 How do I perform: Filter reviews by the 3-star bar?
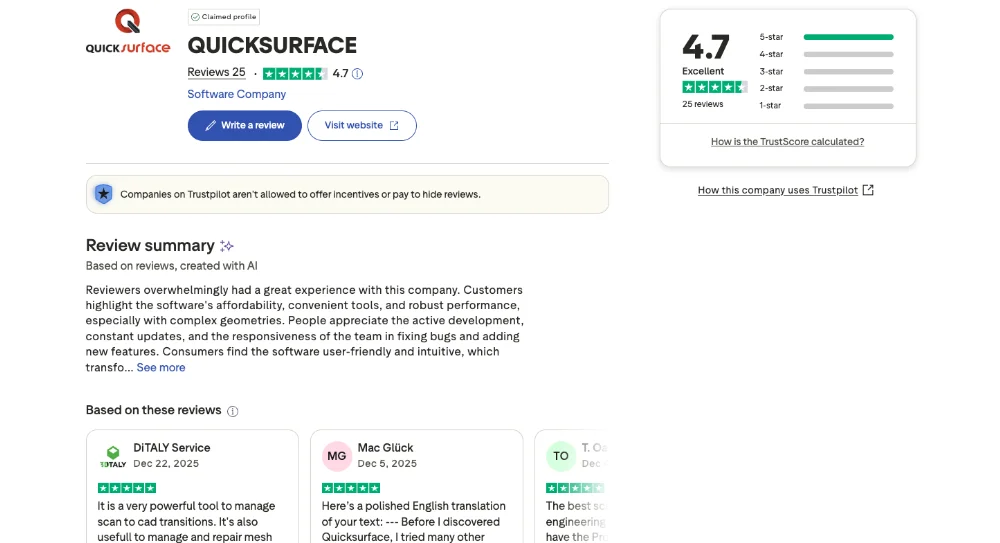click(848, 71)
